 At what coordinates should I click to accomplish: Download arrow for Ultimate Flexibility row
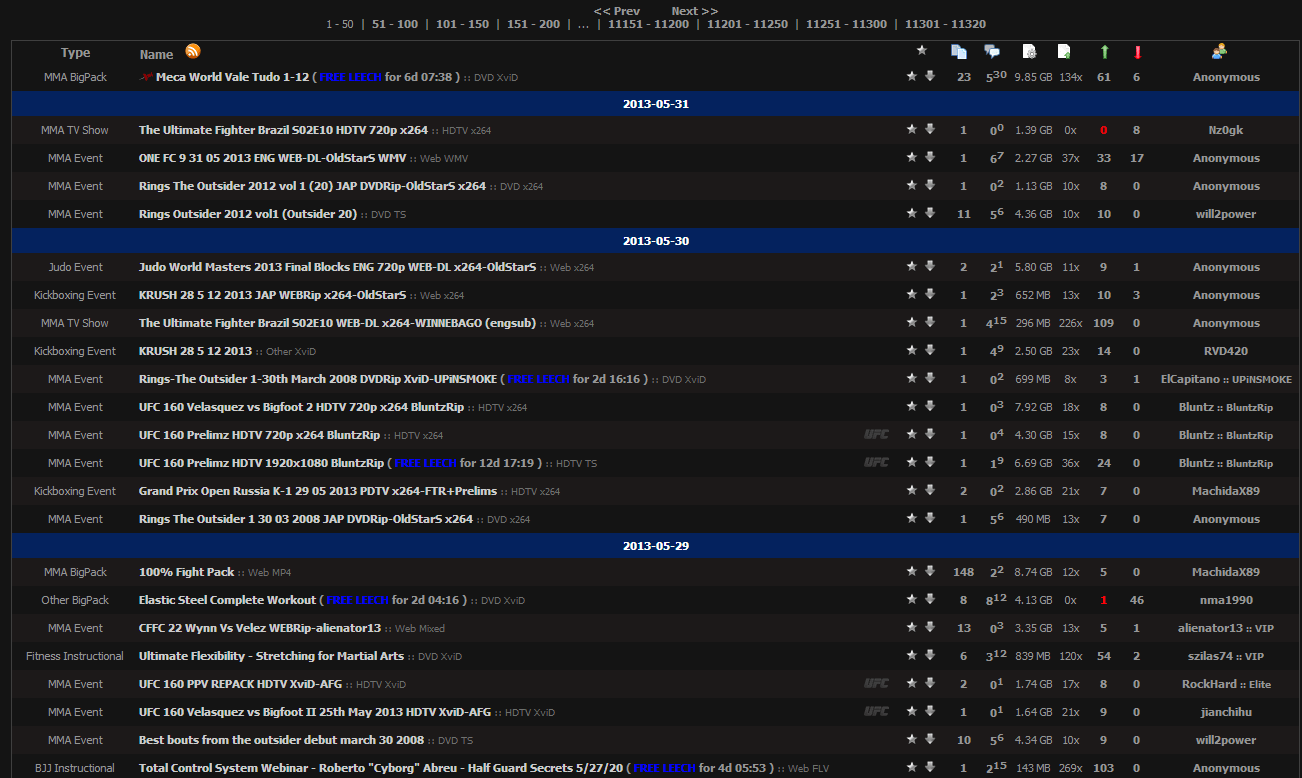[x=930, y=655]
